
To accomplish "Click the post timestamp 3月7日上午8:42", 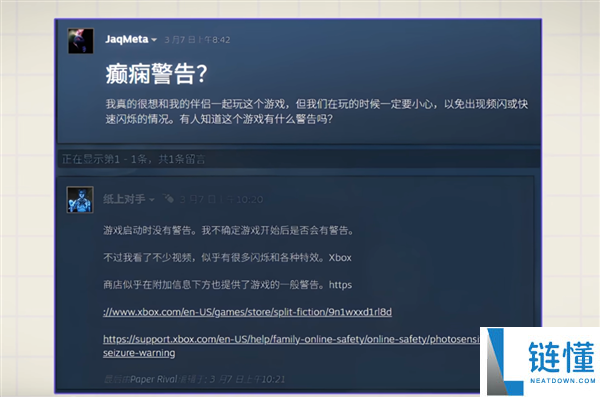I will coord(197,40).
